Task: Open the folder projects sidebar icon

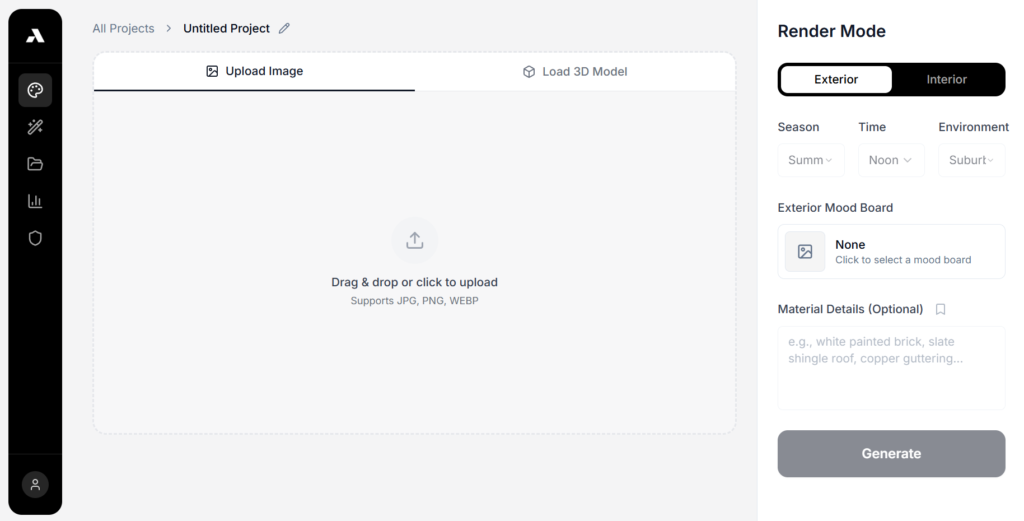Action: 35,164
